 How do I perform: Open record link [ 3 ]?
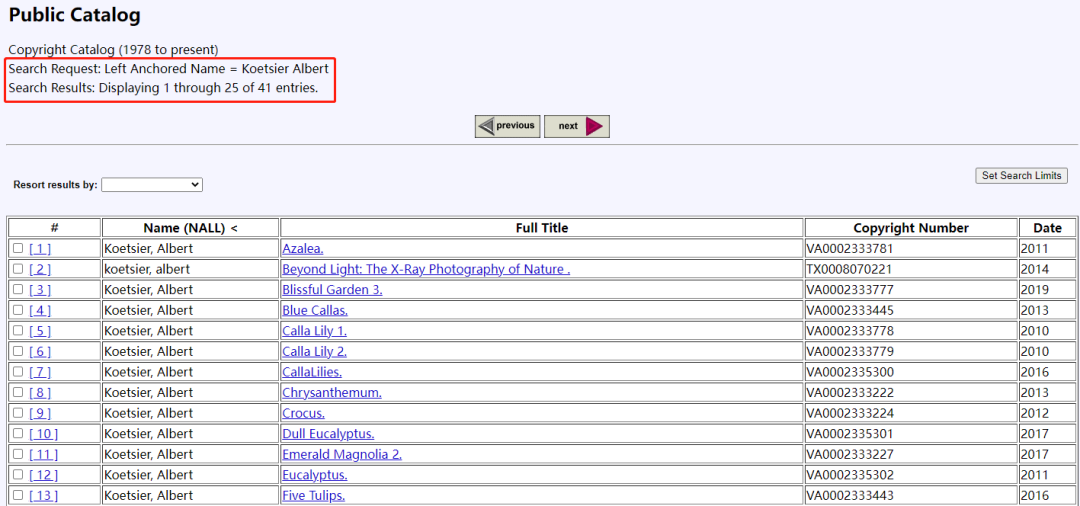point(40,290)
